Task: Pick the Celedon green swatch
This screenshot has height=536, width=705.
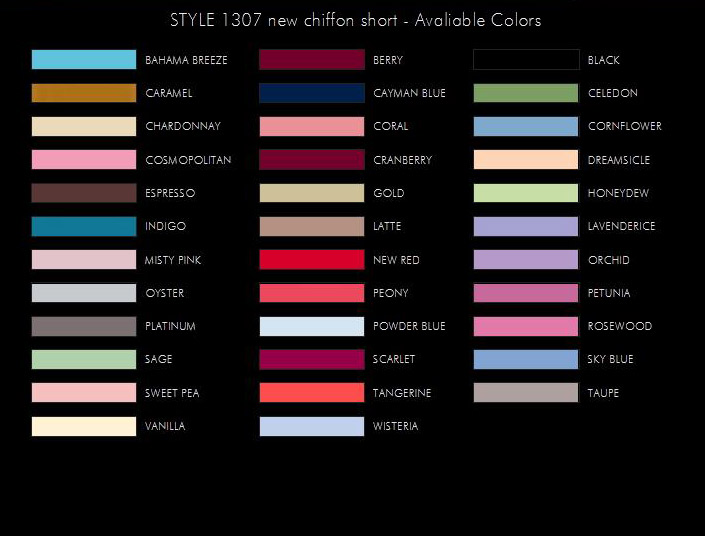Action: (526, 93)
